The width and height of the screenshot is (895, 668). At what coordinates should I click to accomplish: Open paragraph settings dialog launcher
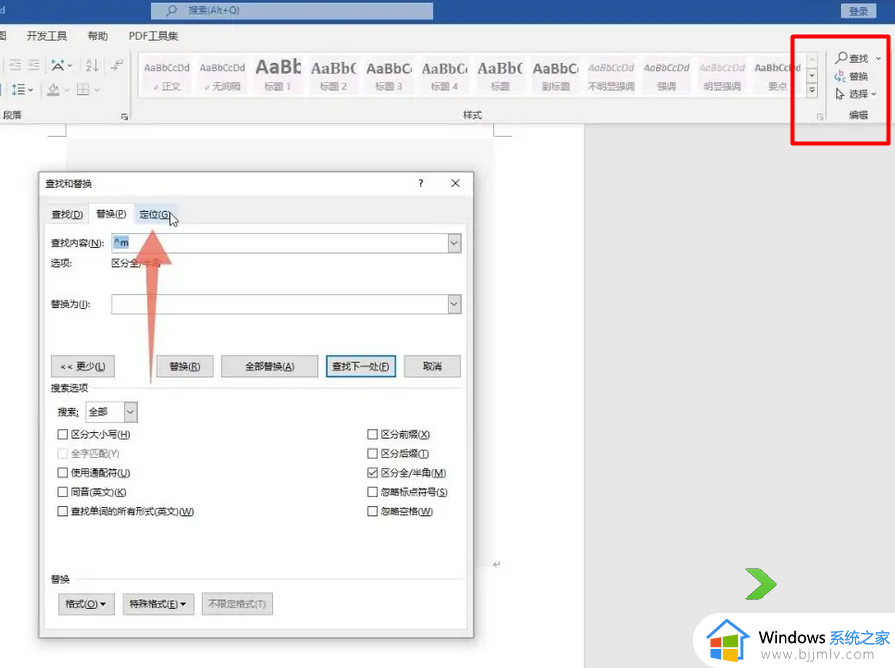[124, 116]
